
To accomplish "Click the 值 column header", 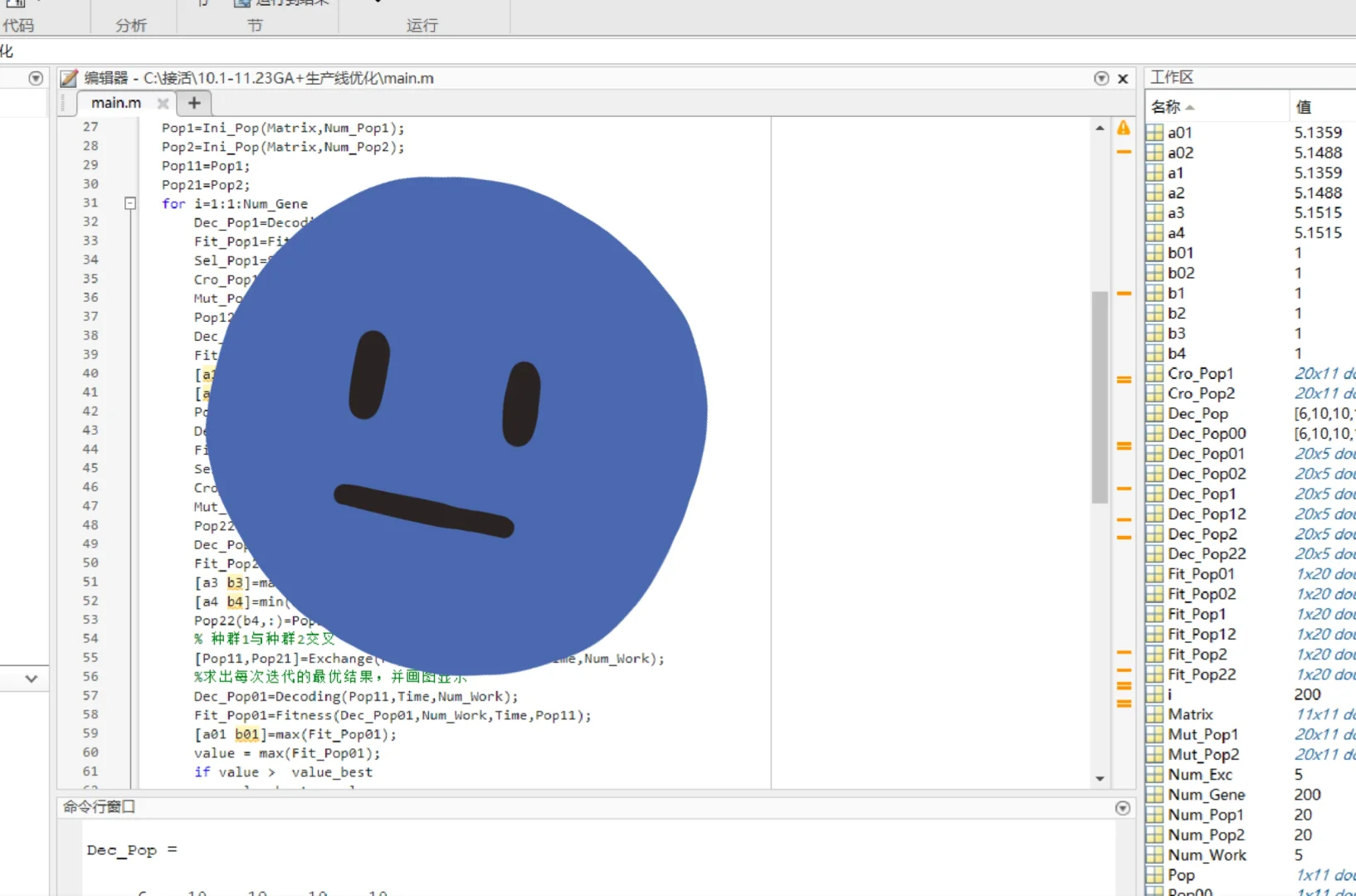I will [1304, 107].
